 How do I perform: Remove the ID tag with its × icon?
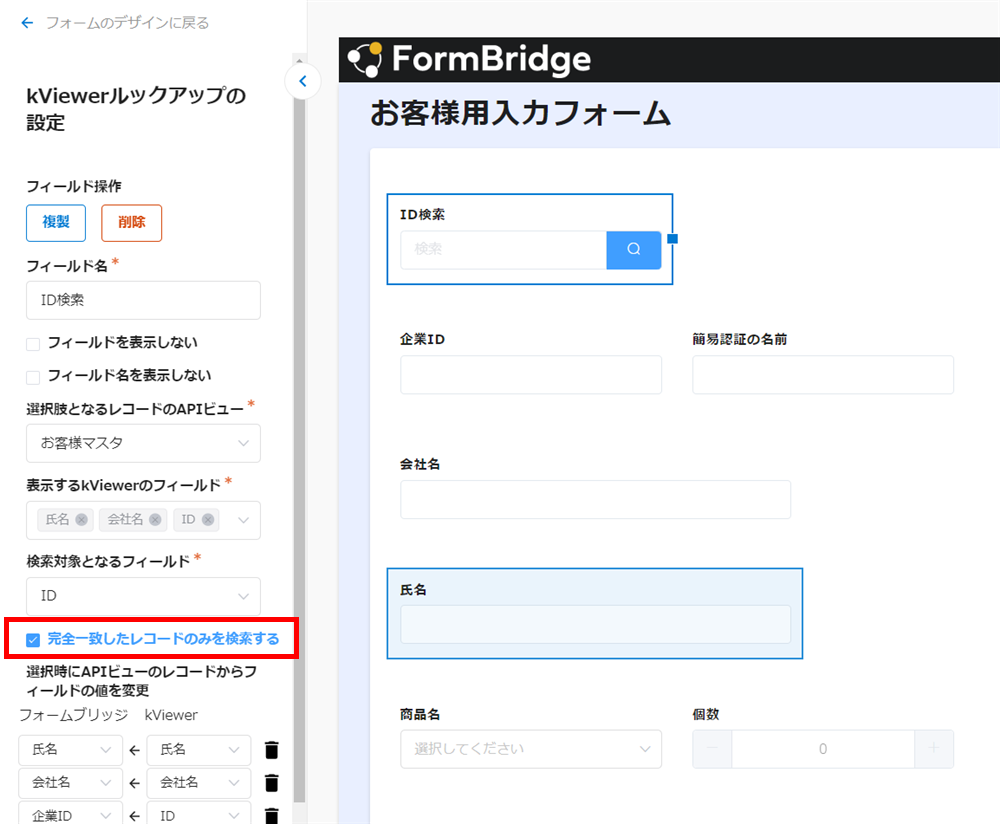pyautogui.click(x=209, y=519)
